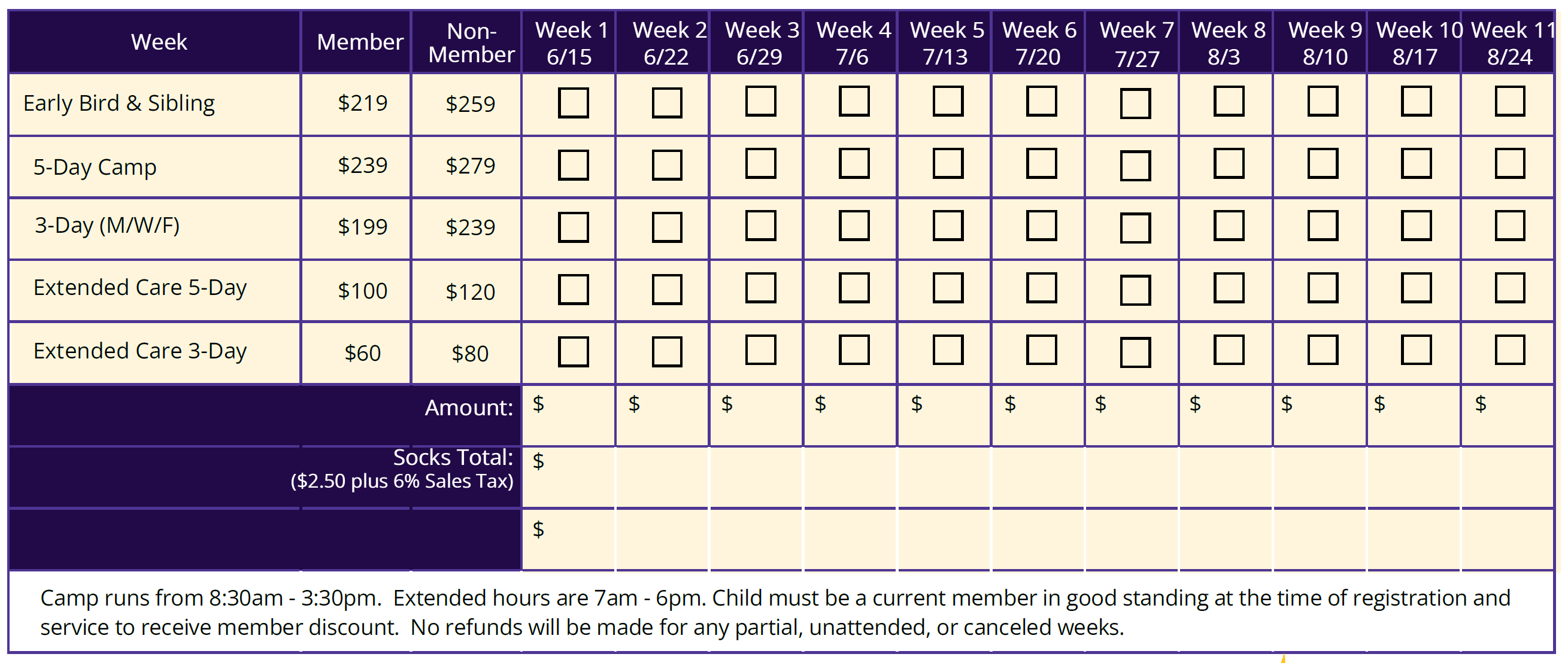Tick Early Bird & Sibling for Week 9
Viewport: 1568px width, 663px height.
(1322, 102)
